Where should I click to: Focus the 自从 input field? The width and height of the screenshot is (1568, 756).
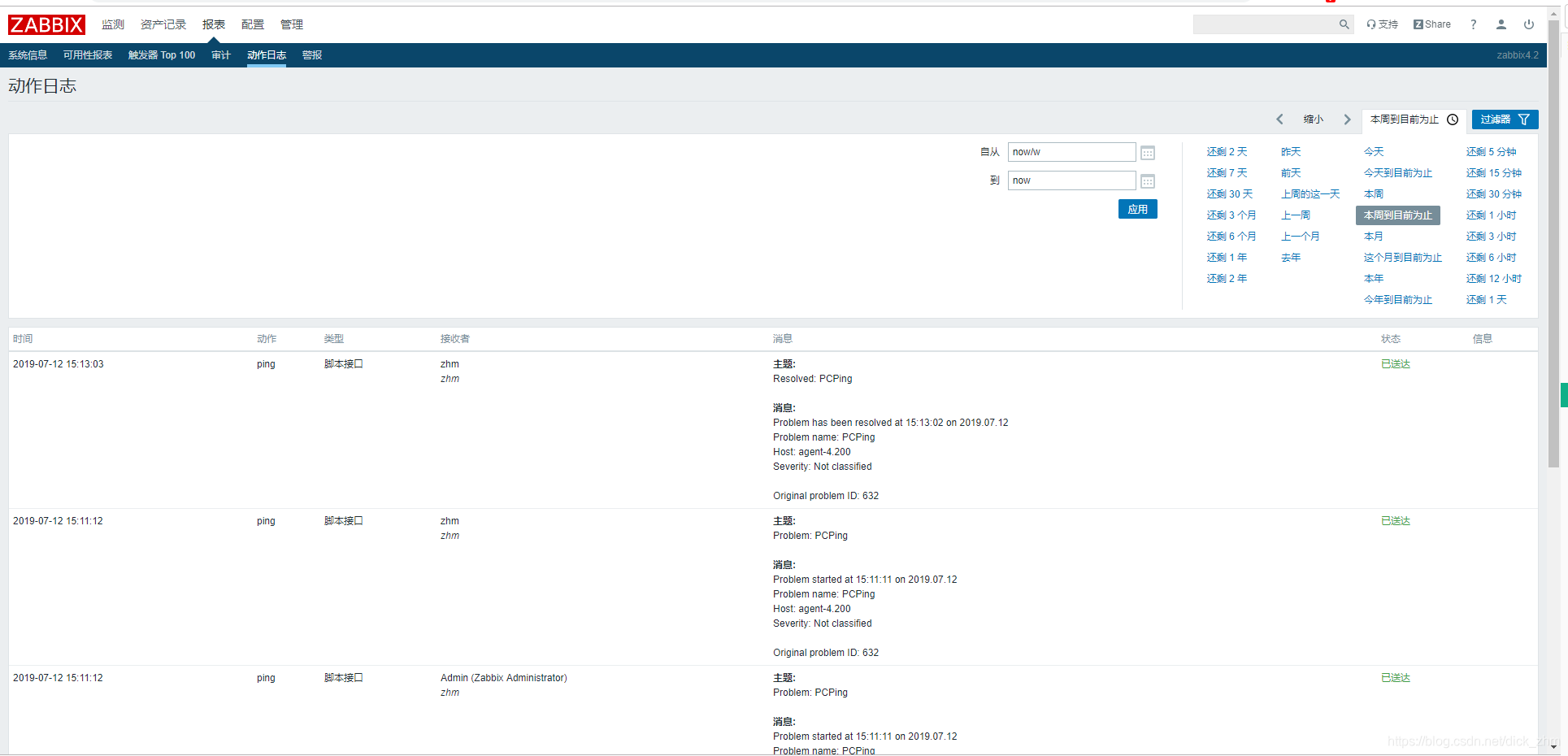(1071, 152)
